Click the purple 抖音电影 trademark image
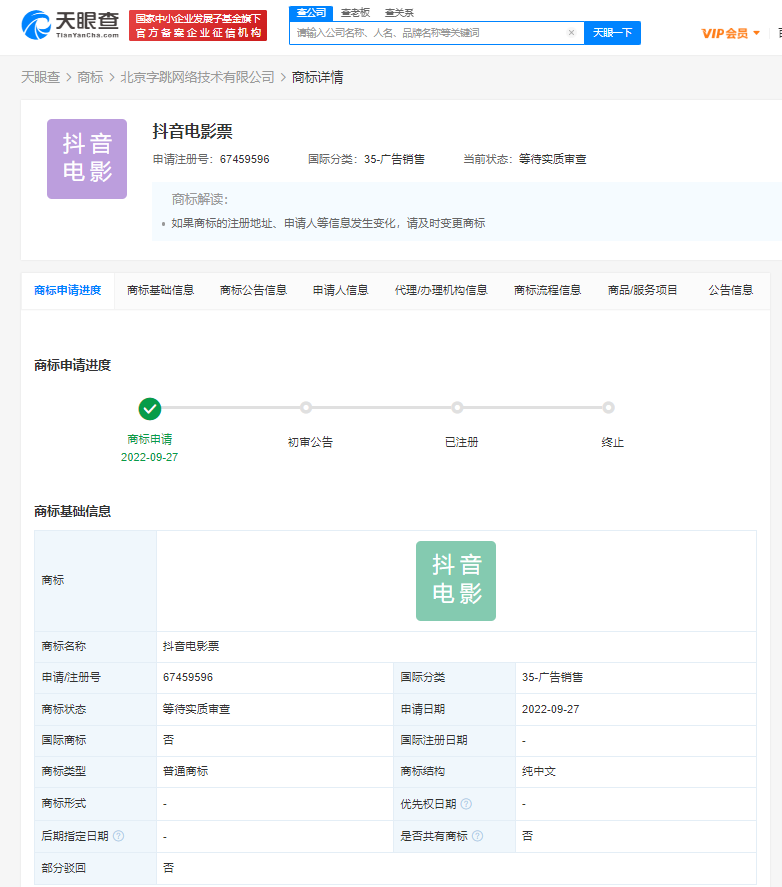 point(87,159)
